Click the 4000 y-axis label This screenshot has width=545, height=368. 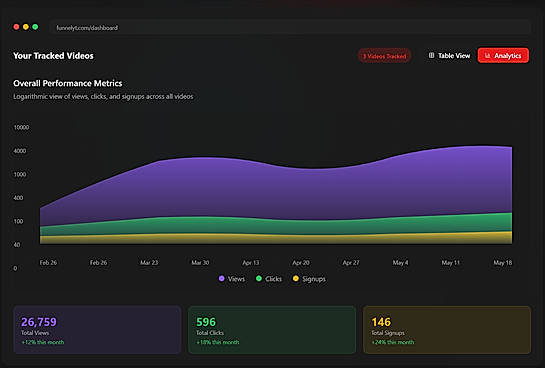tap(20, 151)
